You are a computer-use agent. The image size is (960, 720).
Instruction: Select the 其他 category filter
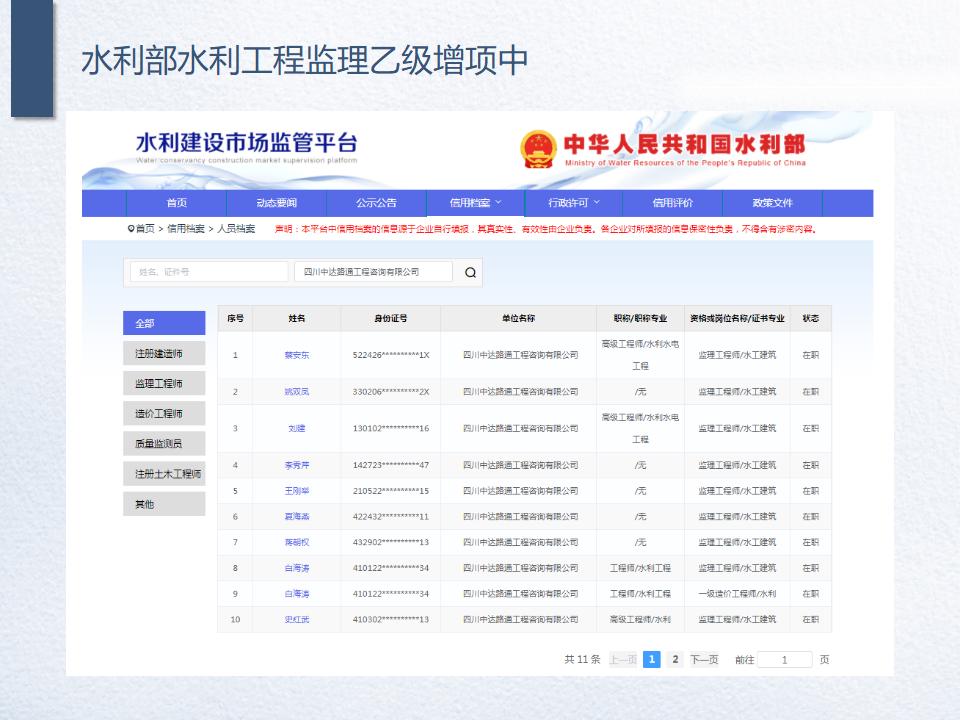click(164, 504)
